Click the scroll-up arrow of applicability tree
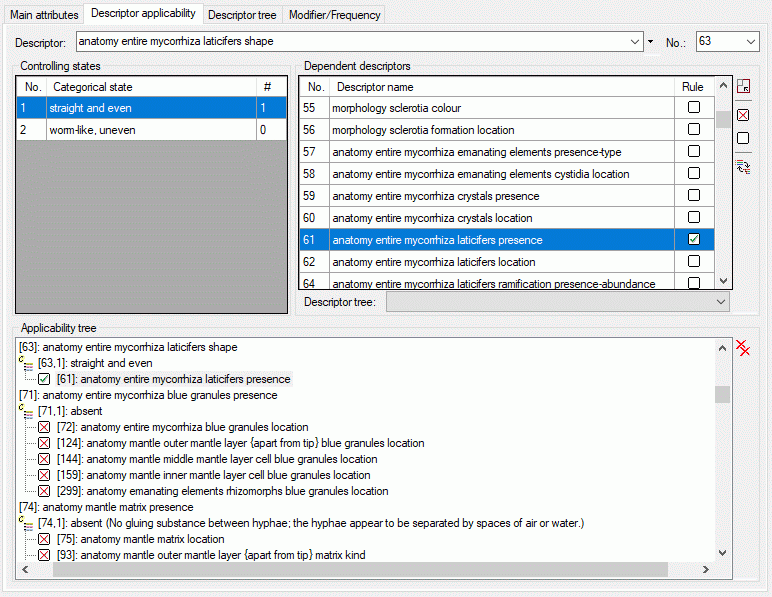This screenshot has width=772, height=597. (x=722, y=348)
